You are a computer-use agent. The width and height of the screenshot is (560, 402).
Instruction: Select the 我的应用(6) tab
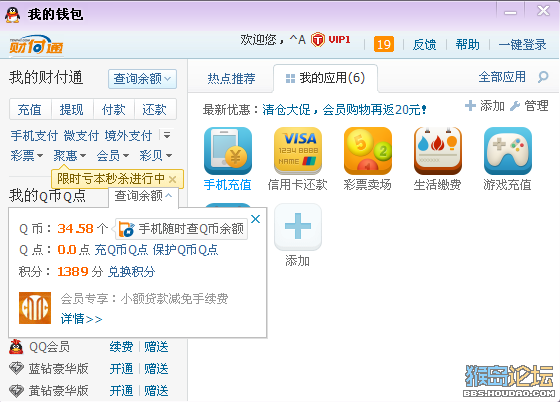[x=325, y=77]
